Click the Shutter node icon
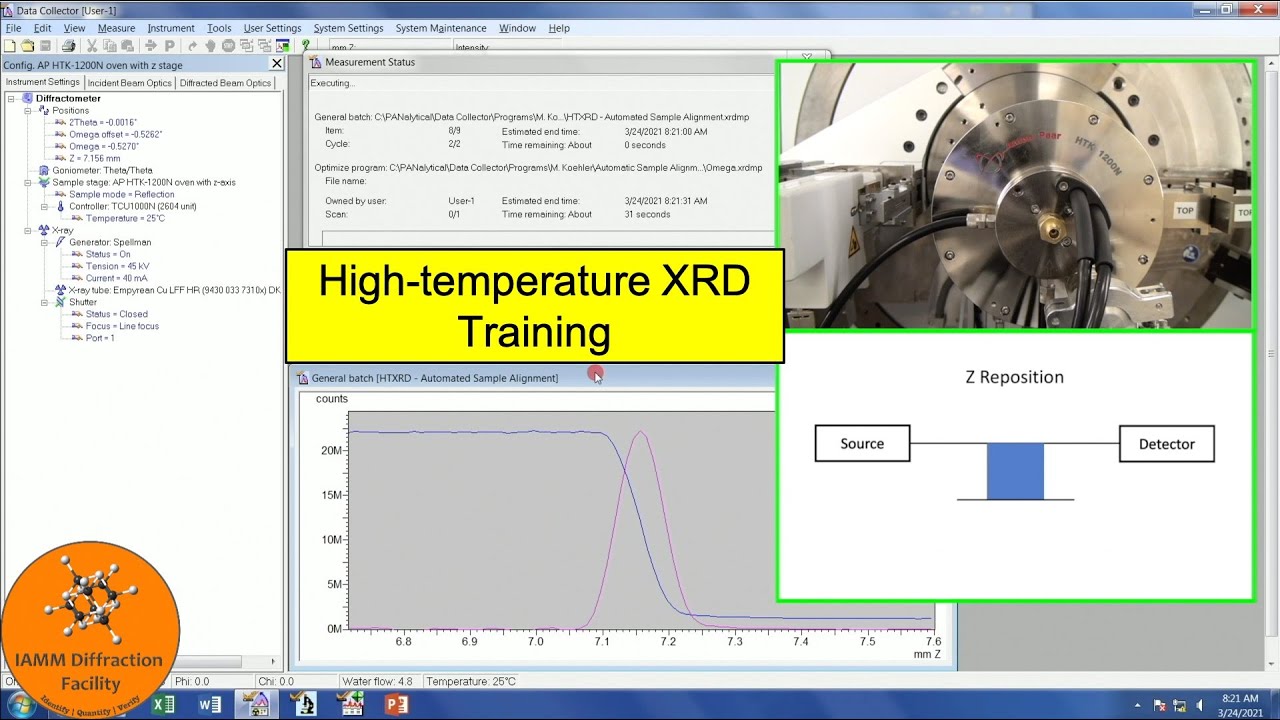 tap(60, 302)
